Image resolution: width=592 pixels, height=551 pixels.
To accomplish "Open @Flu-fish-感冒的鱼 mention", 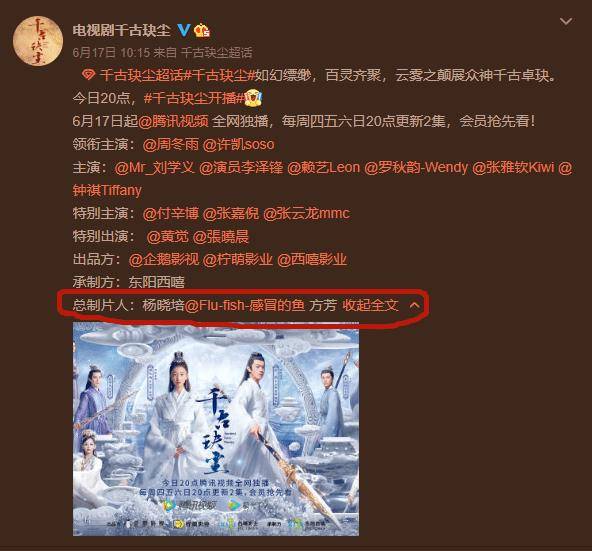I will point(245,305).
